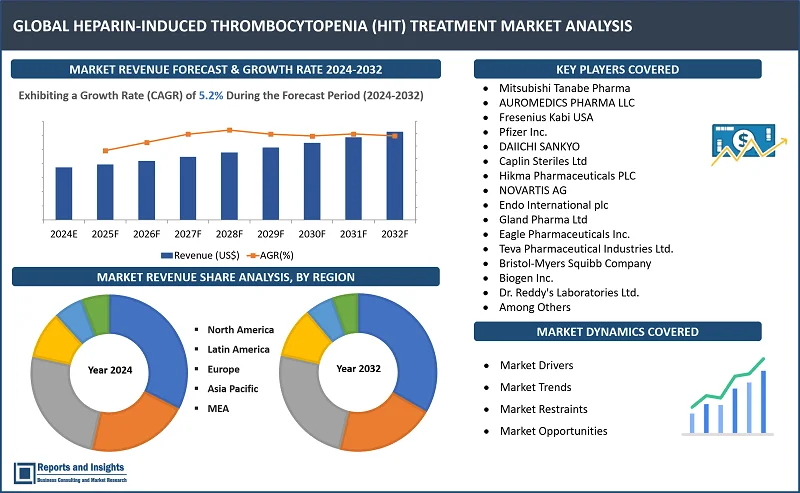This screenshot has width=800, height=493.
Task: Click 'DAIICHI SANKYO' entry
Action: (x=539, y=147)
